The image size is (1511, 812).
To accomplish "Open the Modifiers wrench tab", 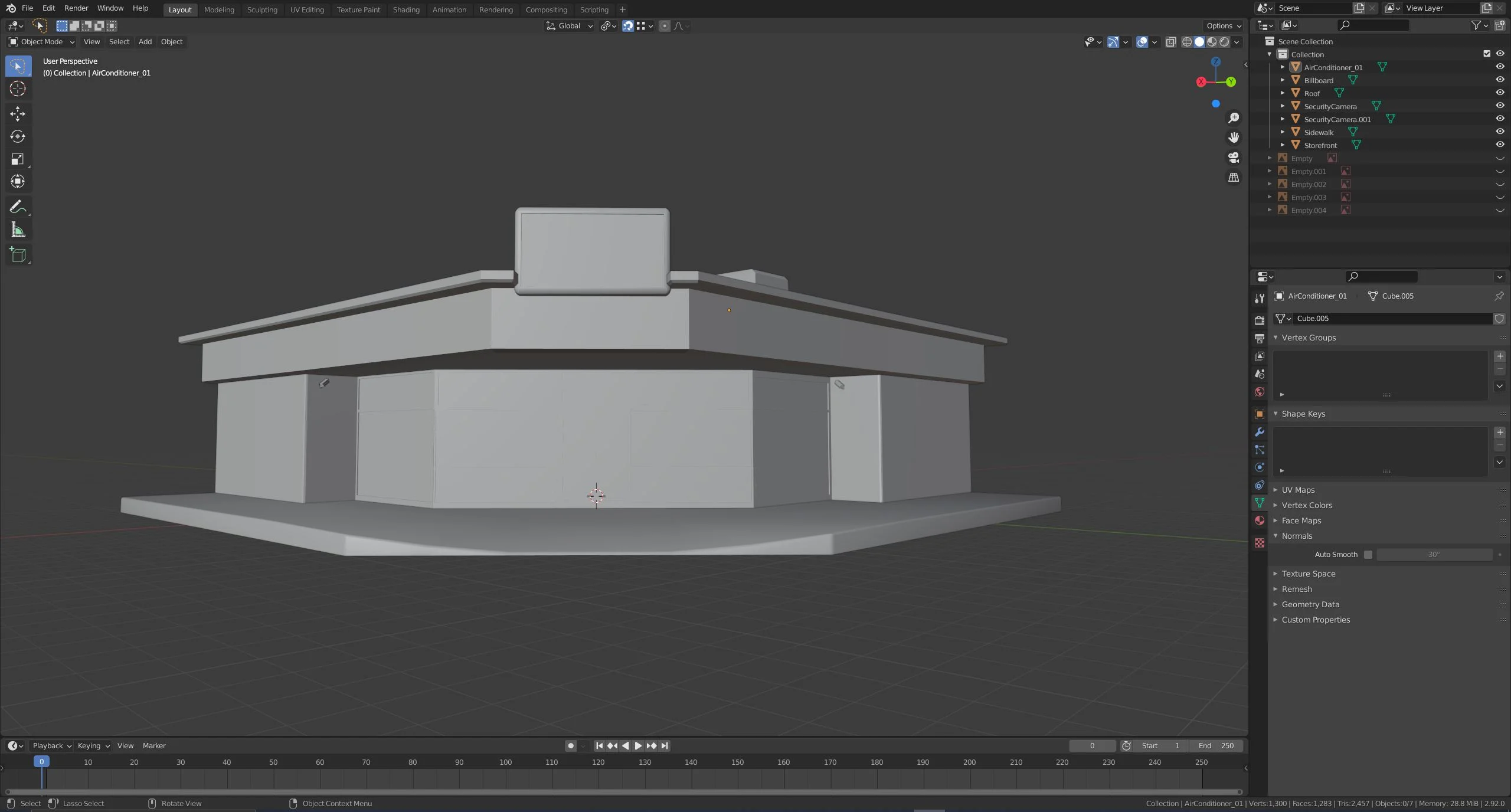I will pos(1260,432).
